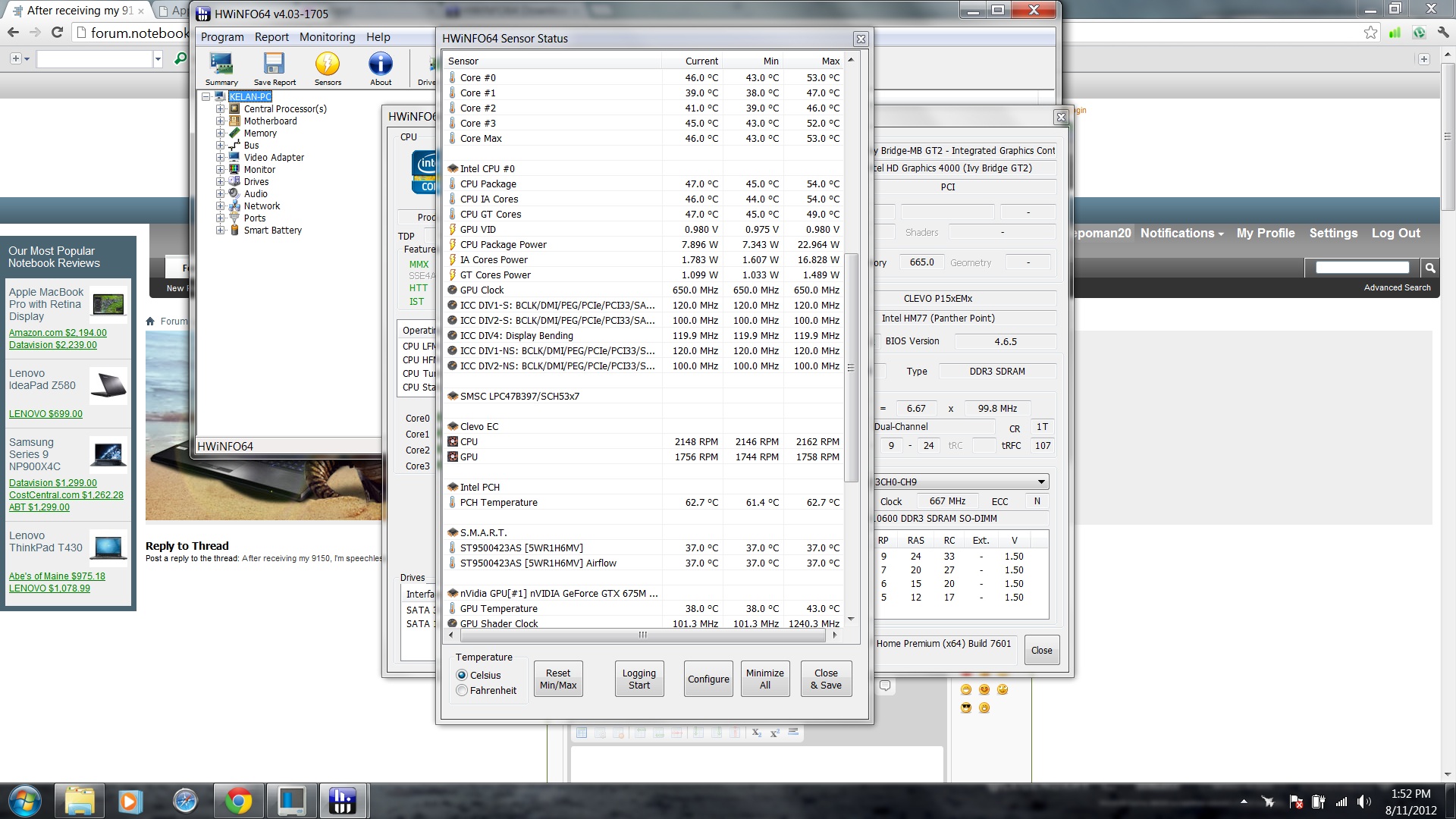Click the HWiNFO64 taskbar icon
The height and width of the screenshot is (819, 1456).
pyautogui.click(x=343, y=801)
